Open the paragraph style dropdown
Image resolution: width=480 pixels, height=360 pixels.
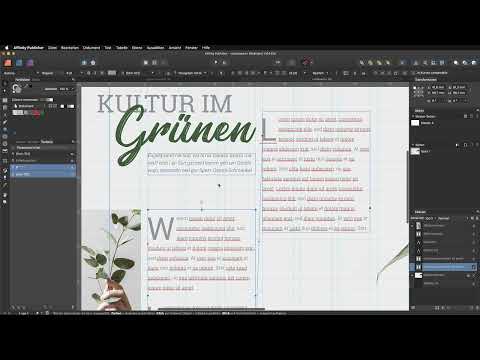pos(191,73)
